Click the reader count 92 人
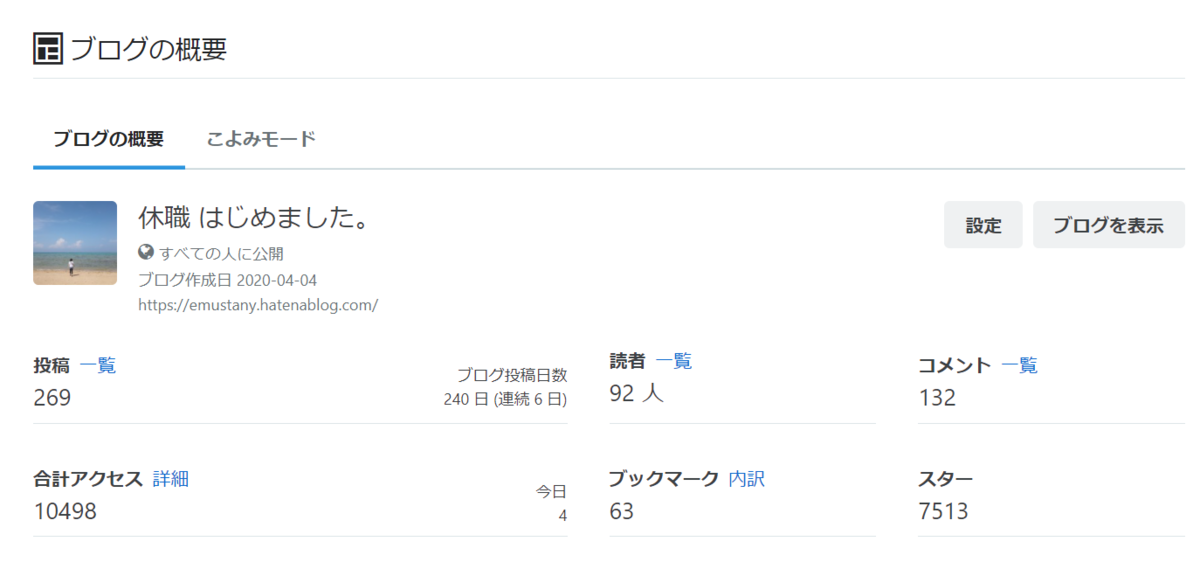Image resolution: width=1200 pixels, height=569 pixels. 636,394
